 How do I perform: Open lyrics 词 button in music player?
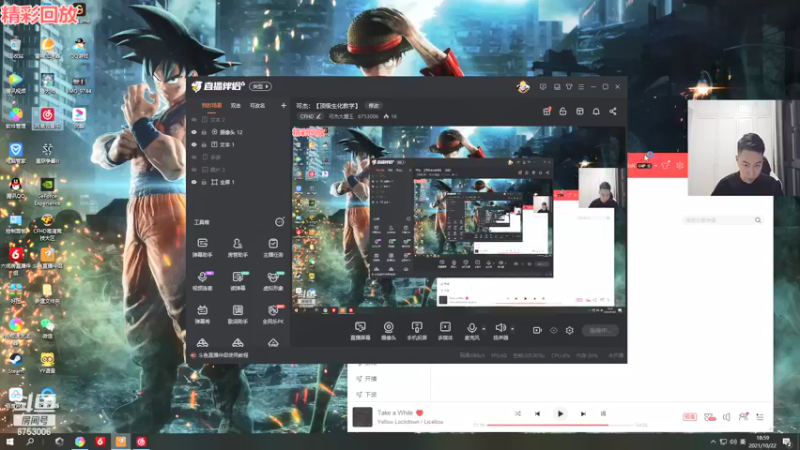point(603,414)
